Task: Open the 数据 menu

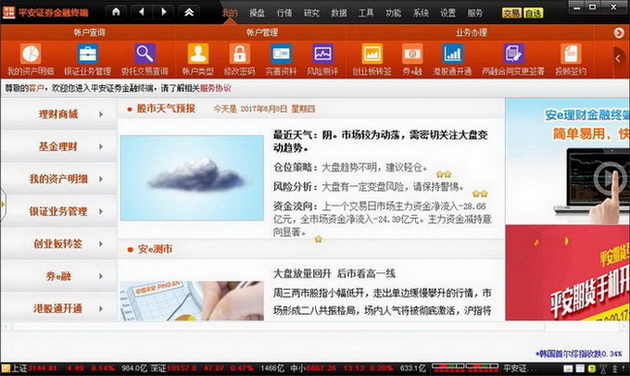Action: 339,13
